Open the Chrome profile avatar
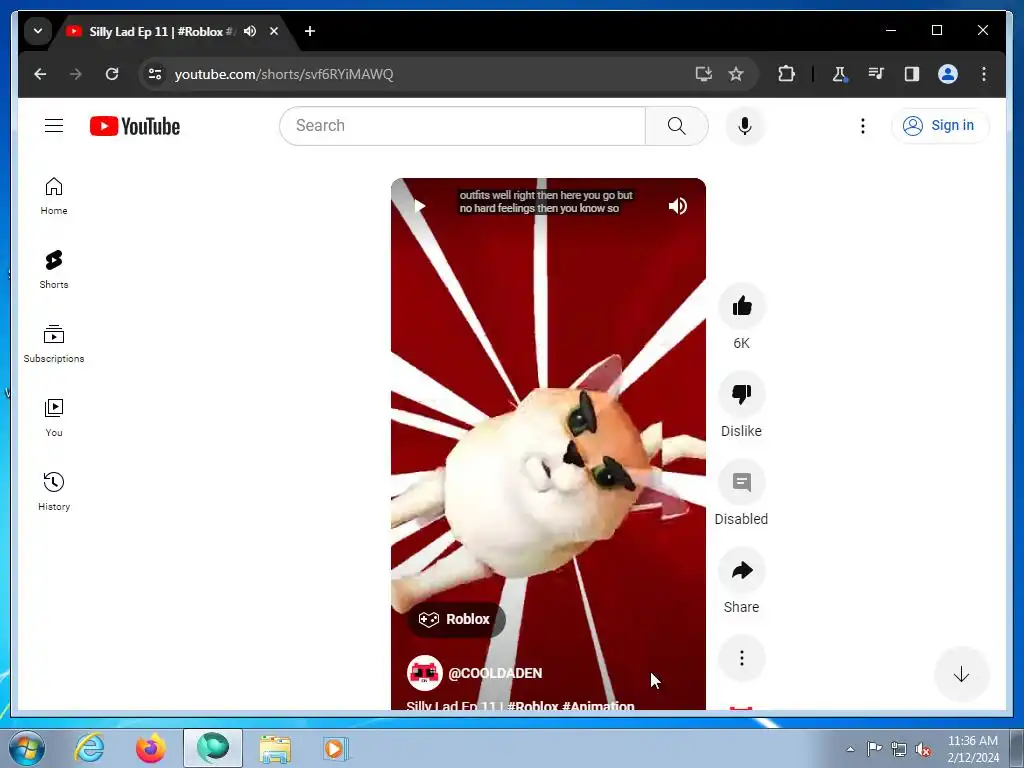 [948, 74]
